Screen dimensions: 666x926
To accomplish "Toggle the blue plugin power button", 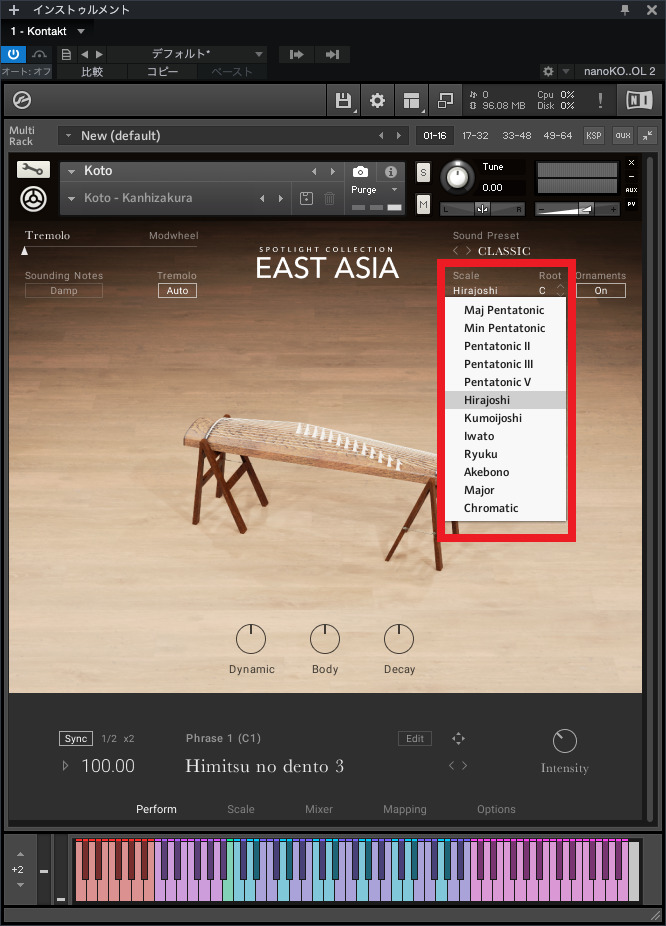I will (13, 54).
